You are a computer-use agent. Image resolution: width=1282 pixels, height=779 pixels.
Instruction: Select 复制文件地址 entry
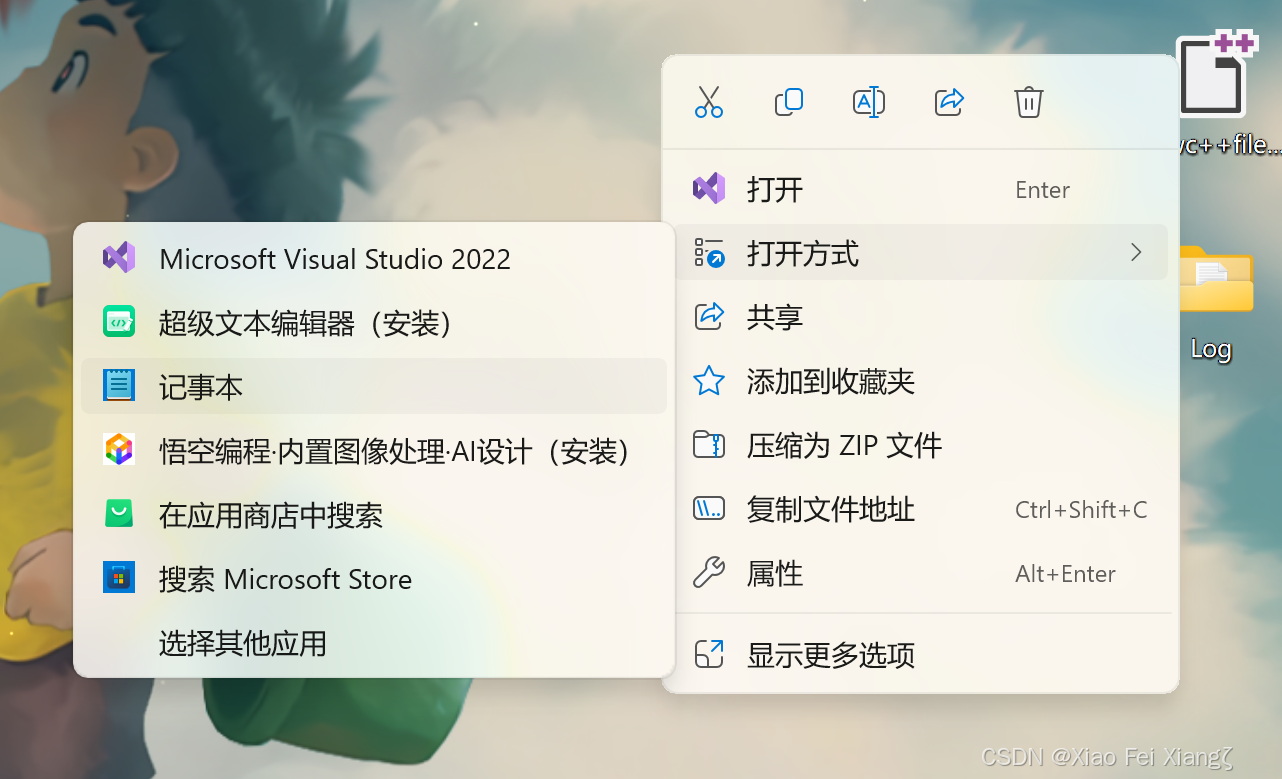[922, 509]
